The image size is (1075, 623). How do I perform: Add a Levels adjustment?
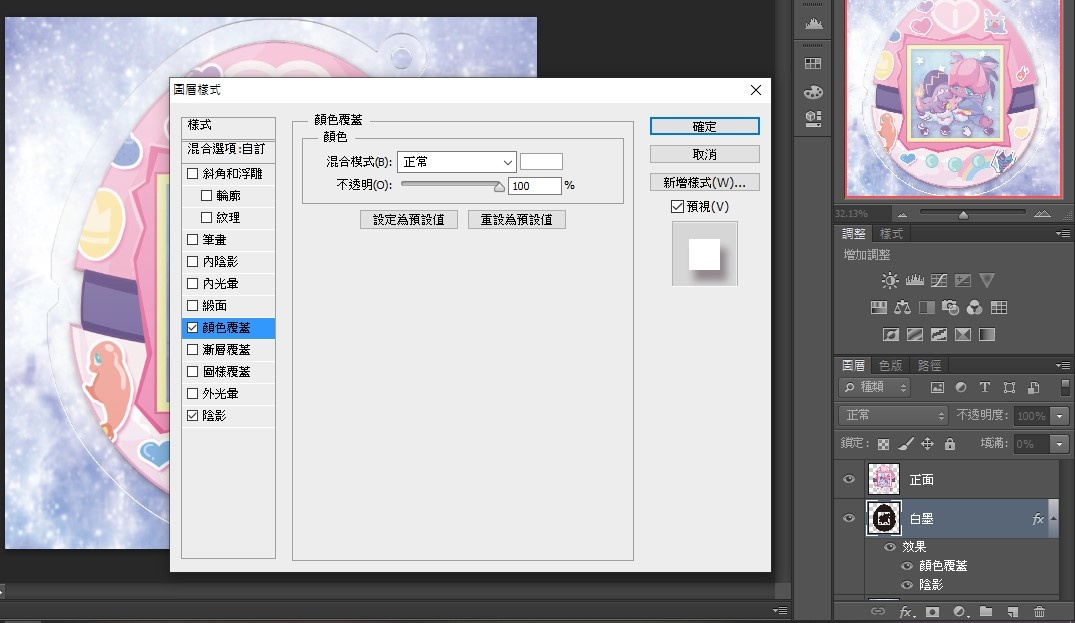(x=915, y=280)
